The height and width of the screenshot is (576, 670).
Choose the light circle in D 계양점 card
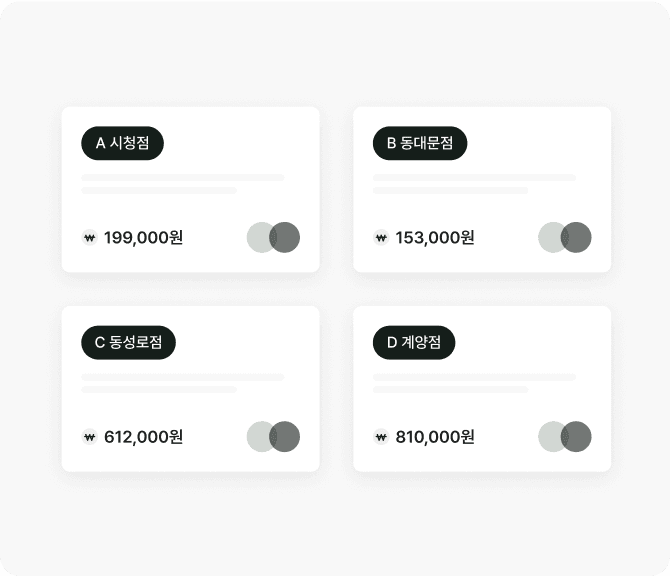[x=549, y=436]
